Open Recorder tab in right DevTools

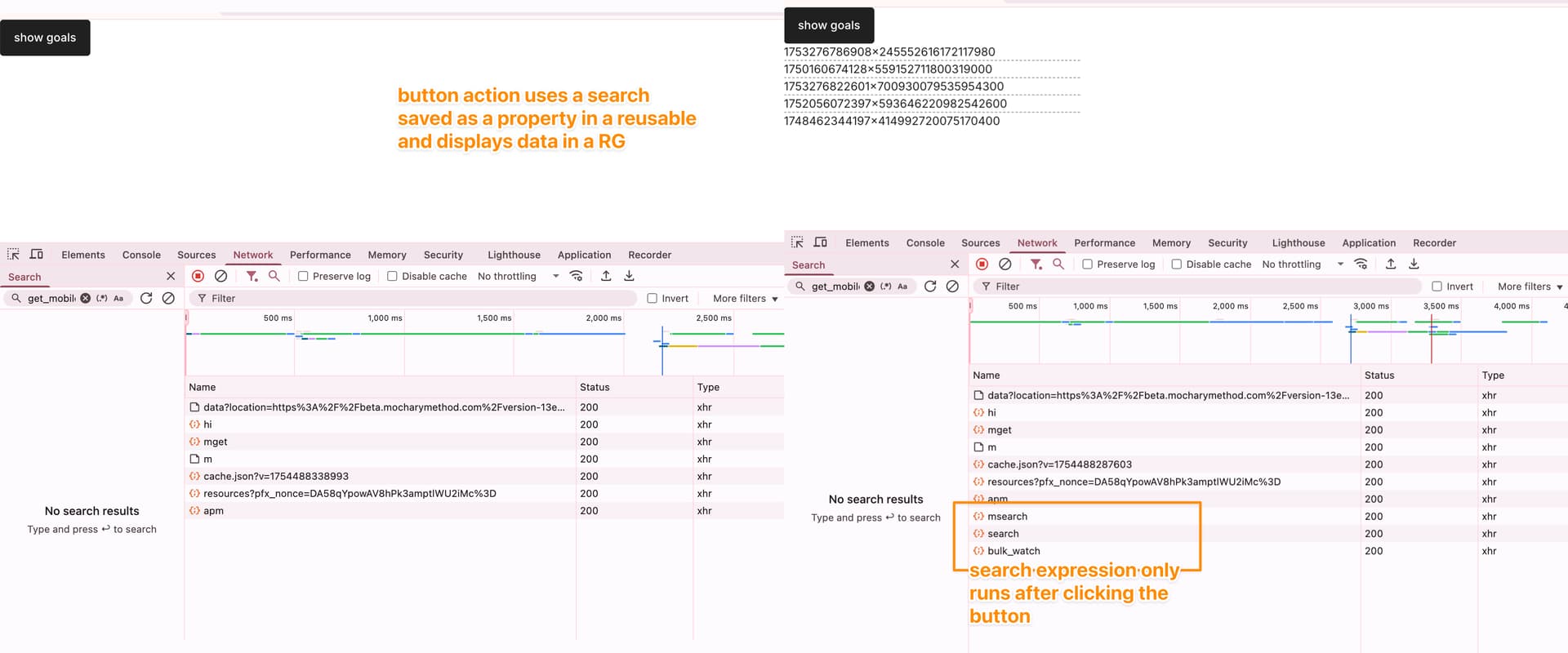(x=1434, y=242)
